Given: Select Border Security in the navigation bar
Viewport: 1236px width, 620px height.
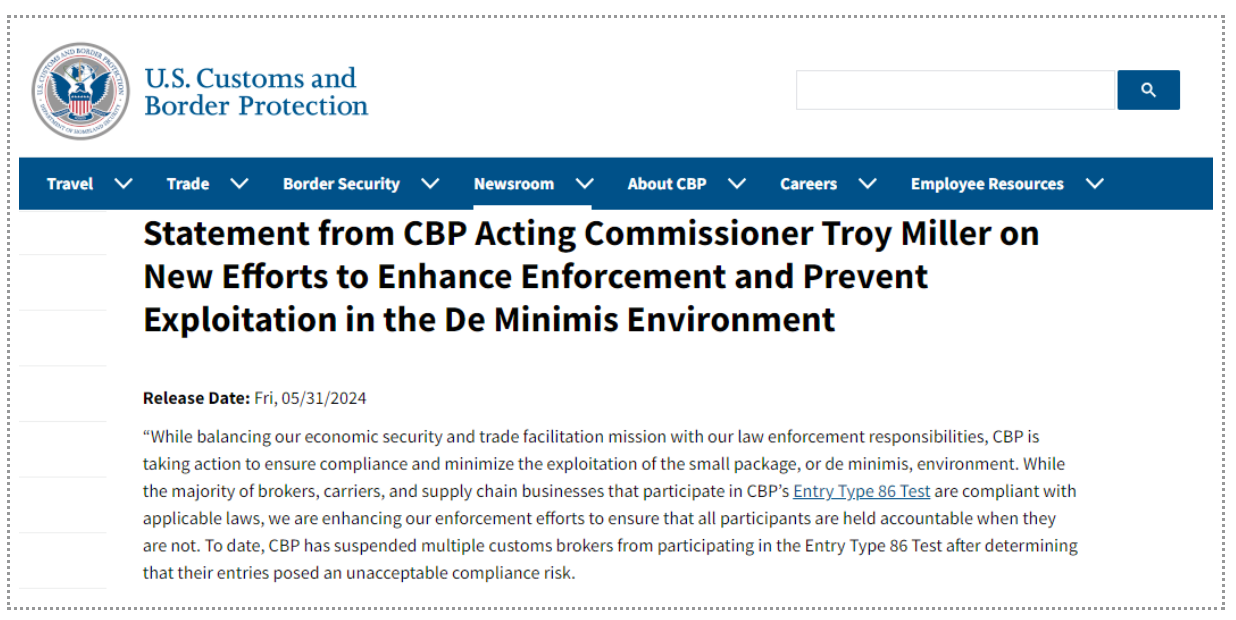Looking at the screenshot, I should pyautogui.click(x=341, y=184).
